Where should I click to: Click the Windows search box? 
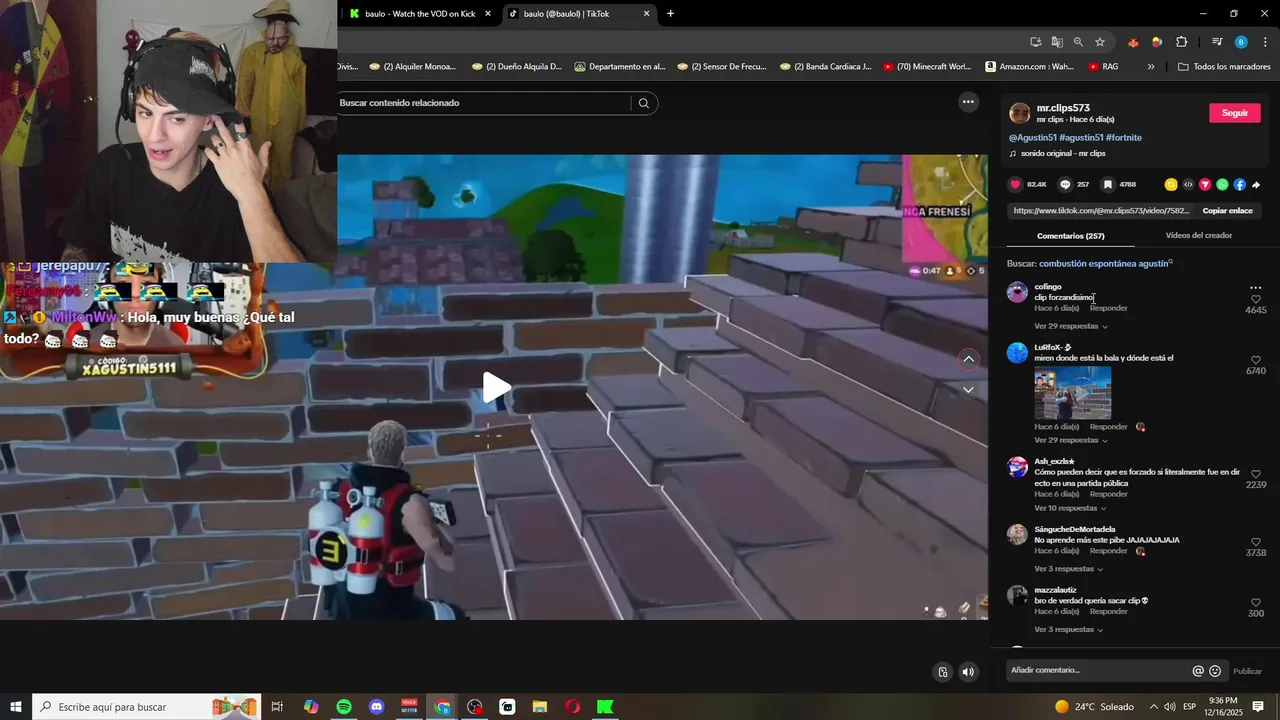147,707
